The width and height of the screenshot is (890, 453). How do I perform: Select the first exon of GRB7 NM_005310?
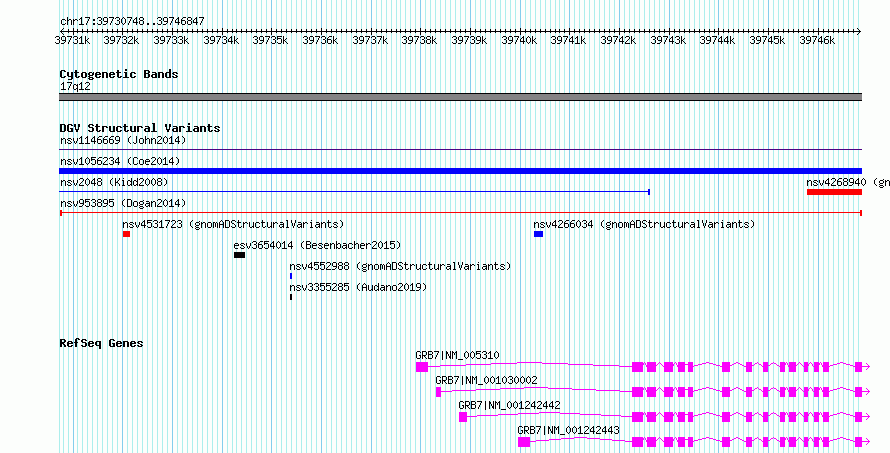pyautogui.click(x=422, y=367)
